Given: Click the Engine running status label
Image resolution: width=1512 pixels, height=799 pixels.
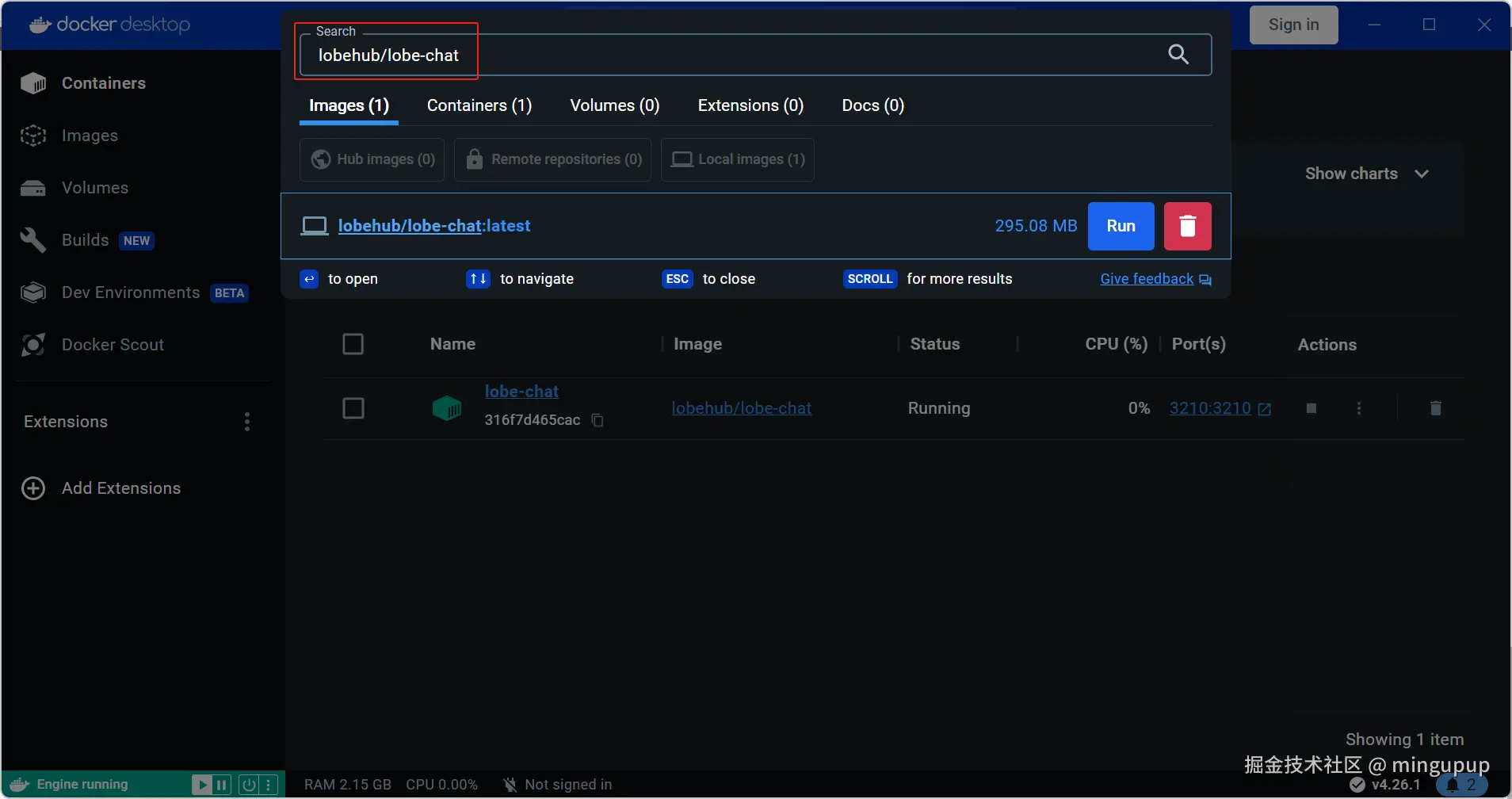Looking at the screenshot, I should pos(82,785).
